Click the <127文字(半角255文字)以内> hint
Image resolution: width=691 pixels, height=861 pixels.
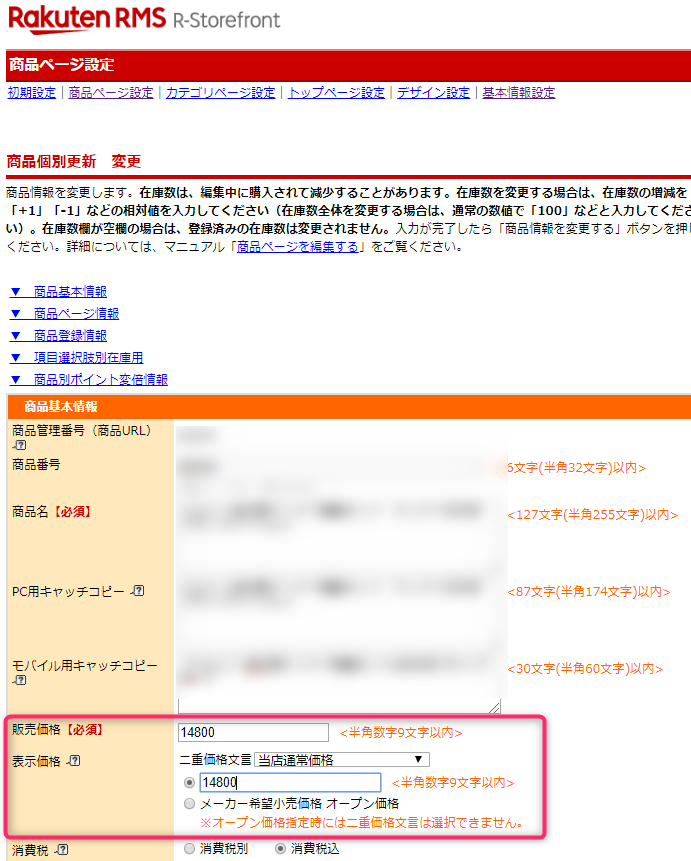(593, 515)
